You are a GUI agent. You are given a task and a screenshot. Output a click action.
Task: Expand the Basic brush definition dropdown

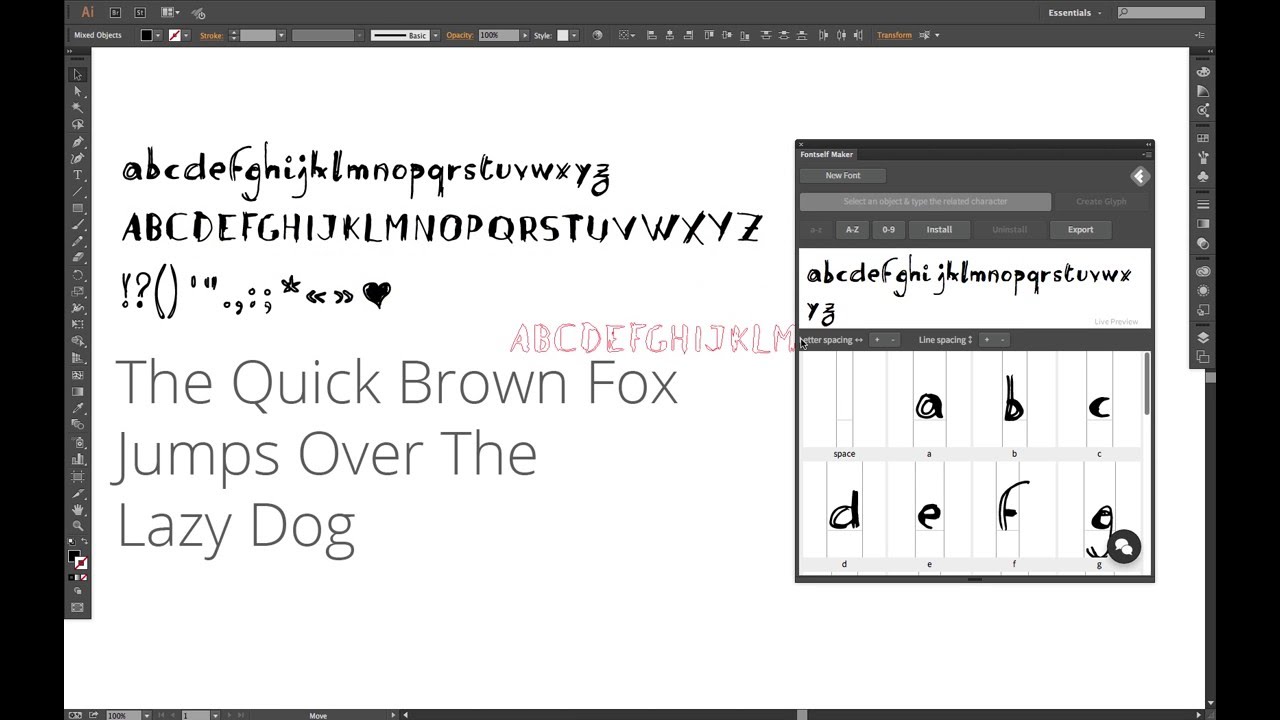[435, 36]
